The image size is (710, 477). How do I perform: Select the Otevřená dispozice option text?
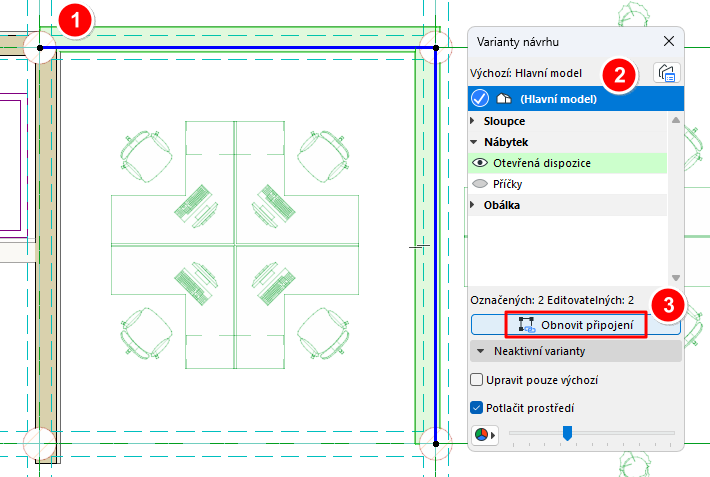coord(542,163)
